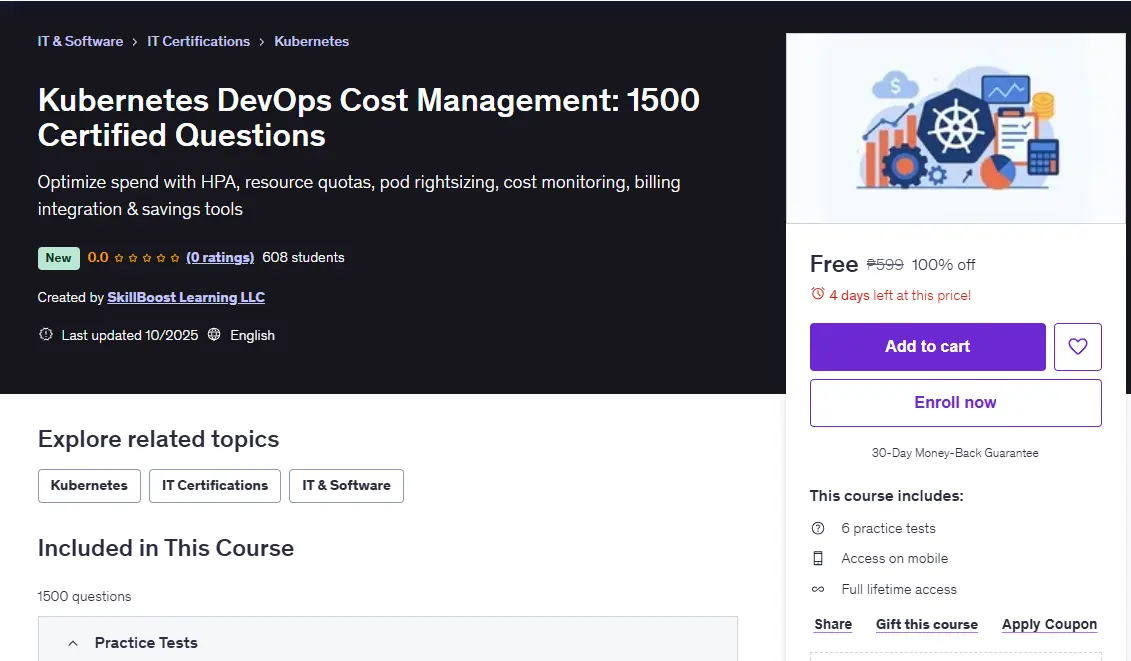This screenshot has width=1131, height=661.
Task: Click the 'This course includes:' heading
Action: [x=886, y=496]
